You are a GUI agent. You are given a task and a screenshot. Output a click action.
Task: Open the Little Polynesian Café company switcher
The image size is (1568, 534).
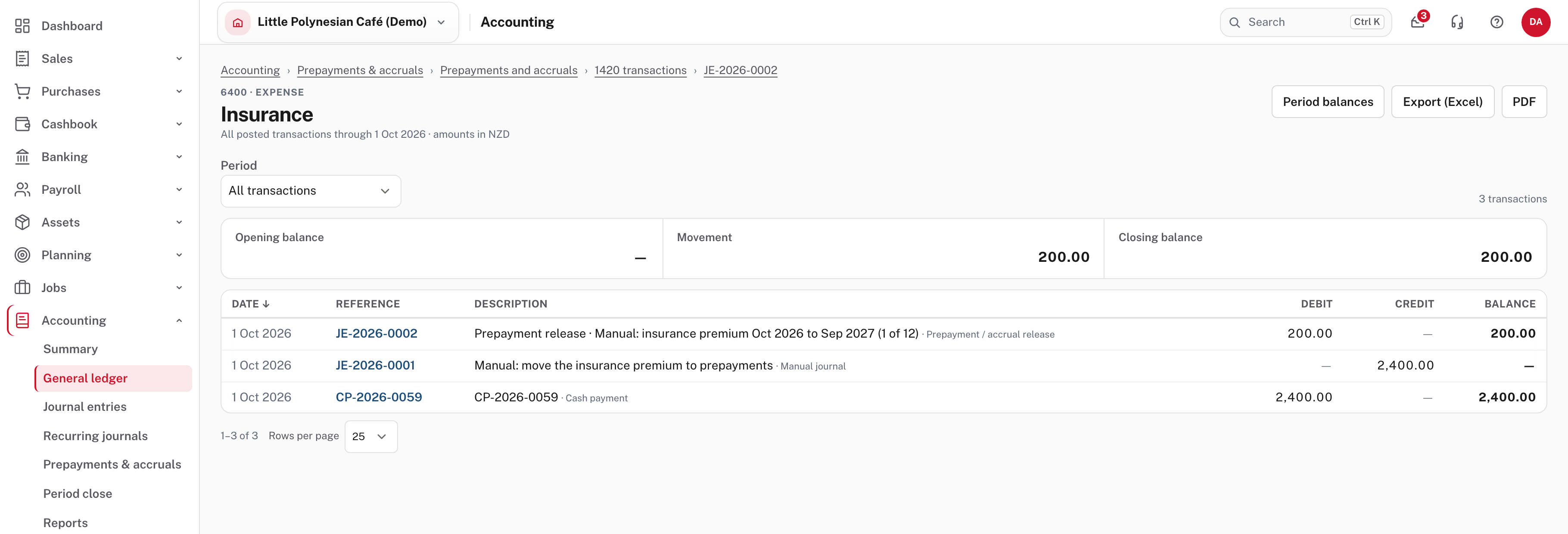click(338, 22)
